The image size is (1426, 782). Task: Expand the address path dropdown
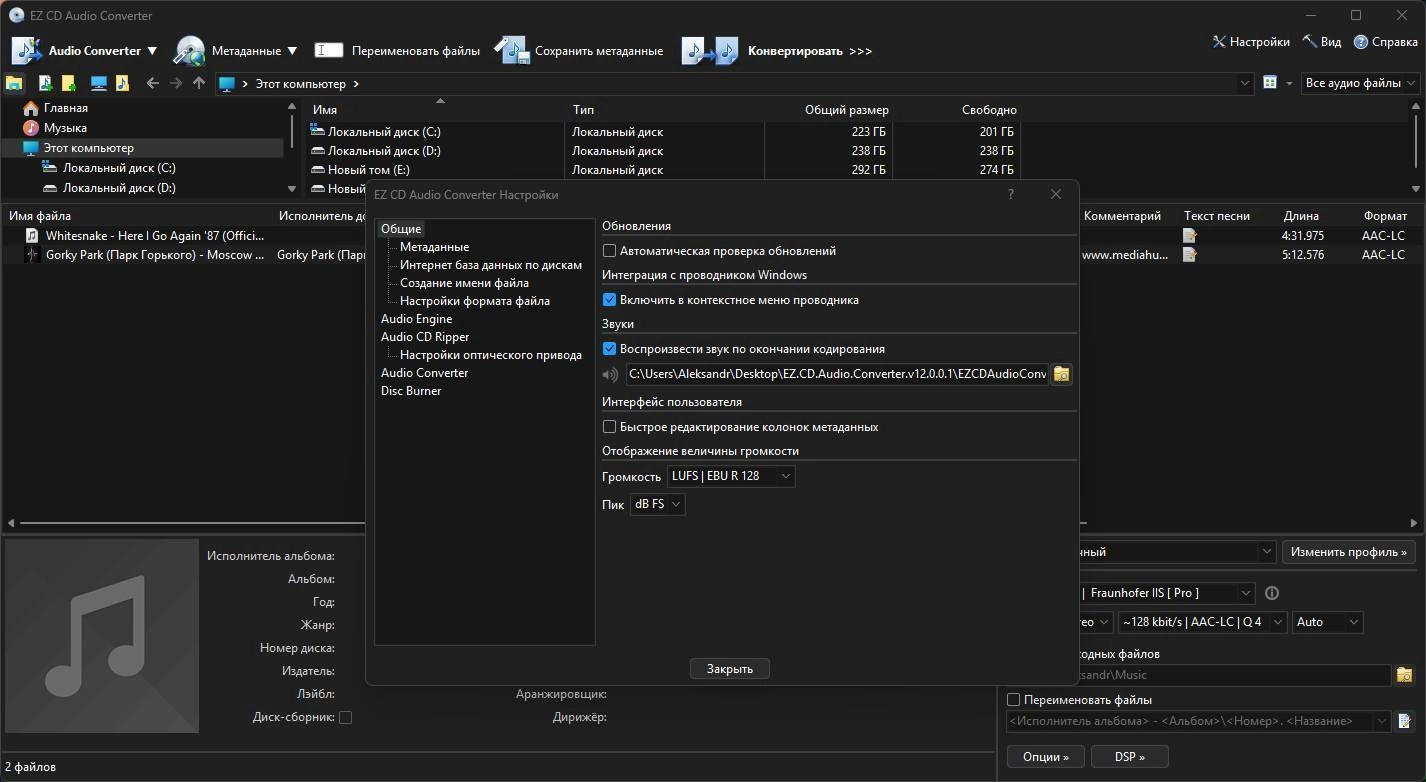(1245, 83)
